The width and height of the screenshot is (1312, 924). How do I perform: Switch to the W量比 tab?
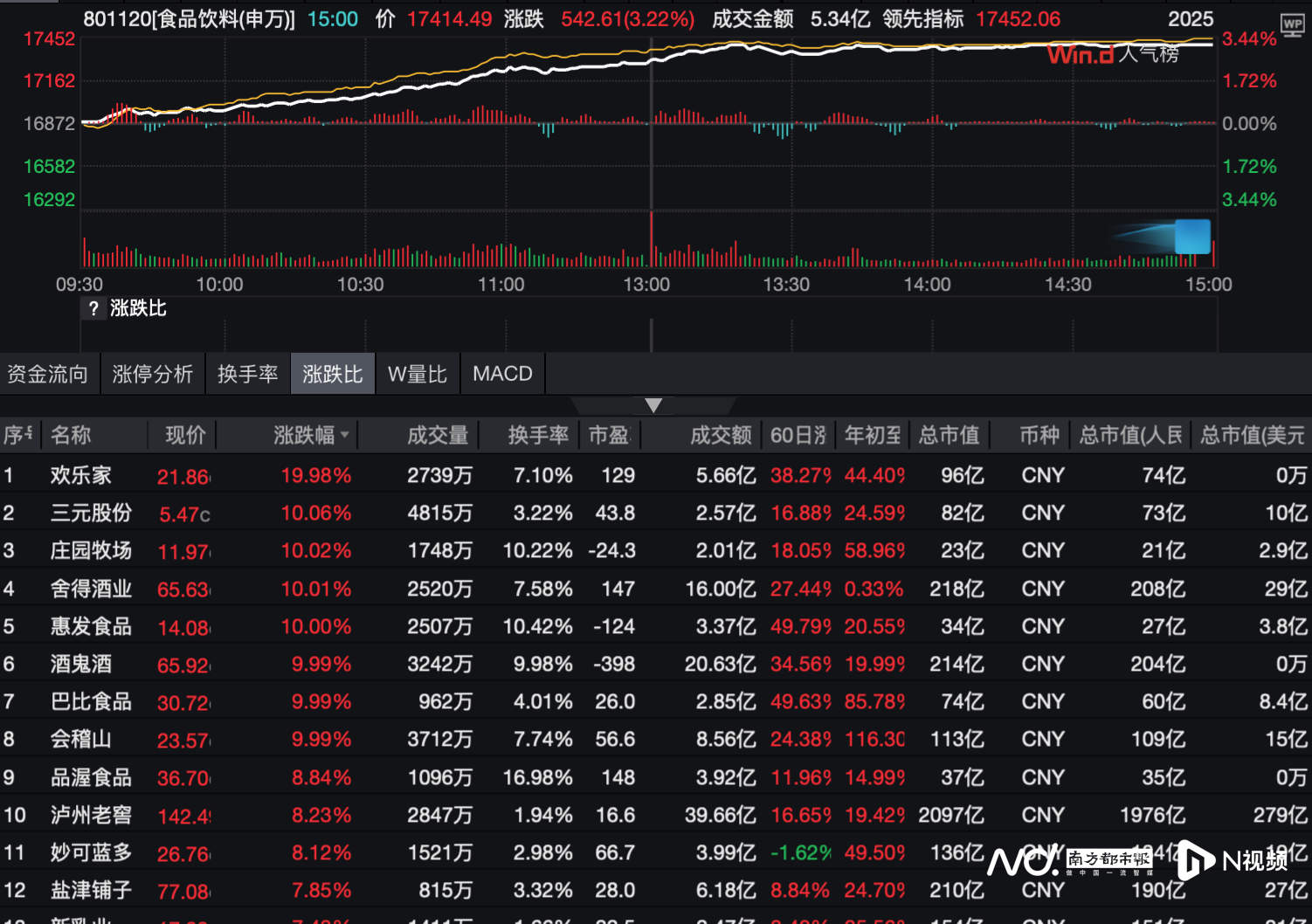[417, 373]
